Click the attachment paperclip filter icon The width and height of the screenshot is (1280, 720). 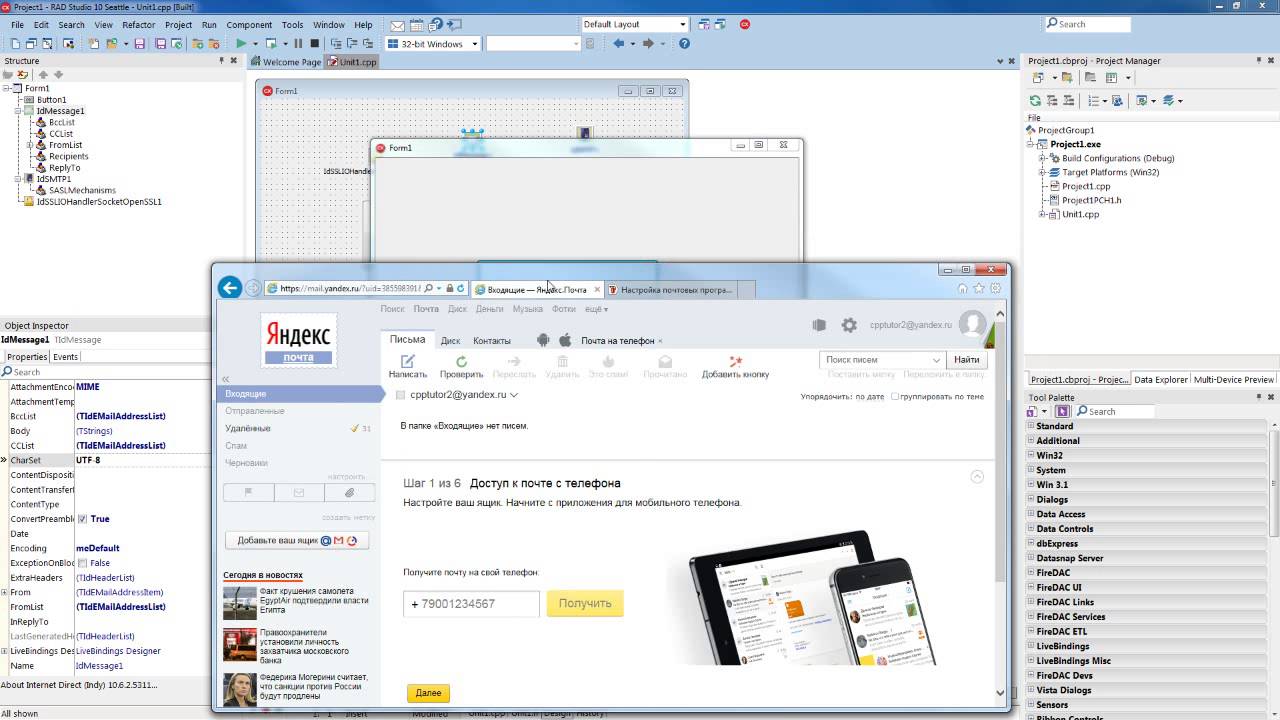click(x=349, y=492)
